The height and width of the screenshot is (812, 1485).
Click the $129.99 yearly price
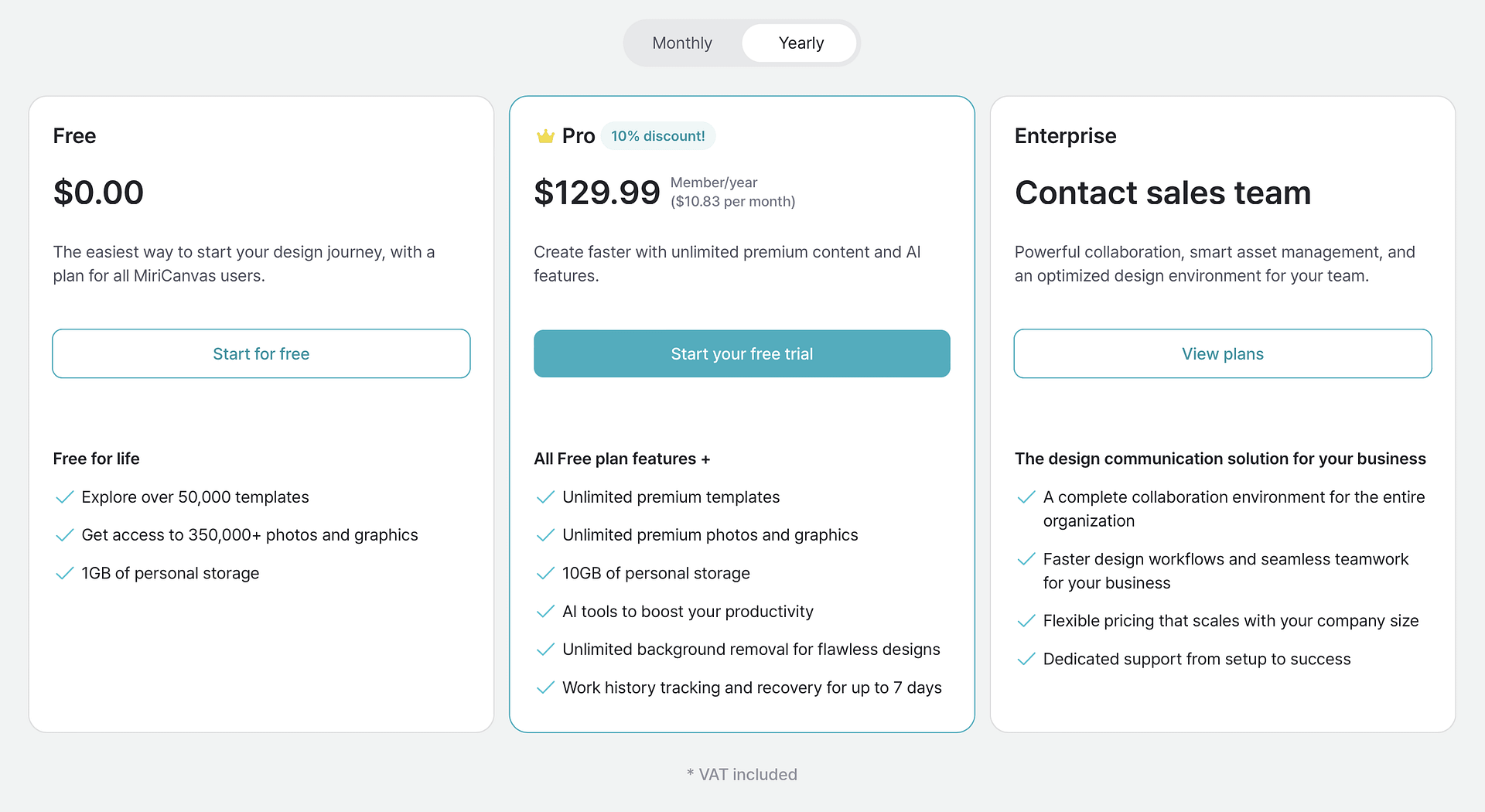click(597, 192)
